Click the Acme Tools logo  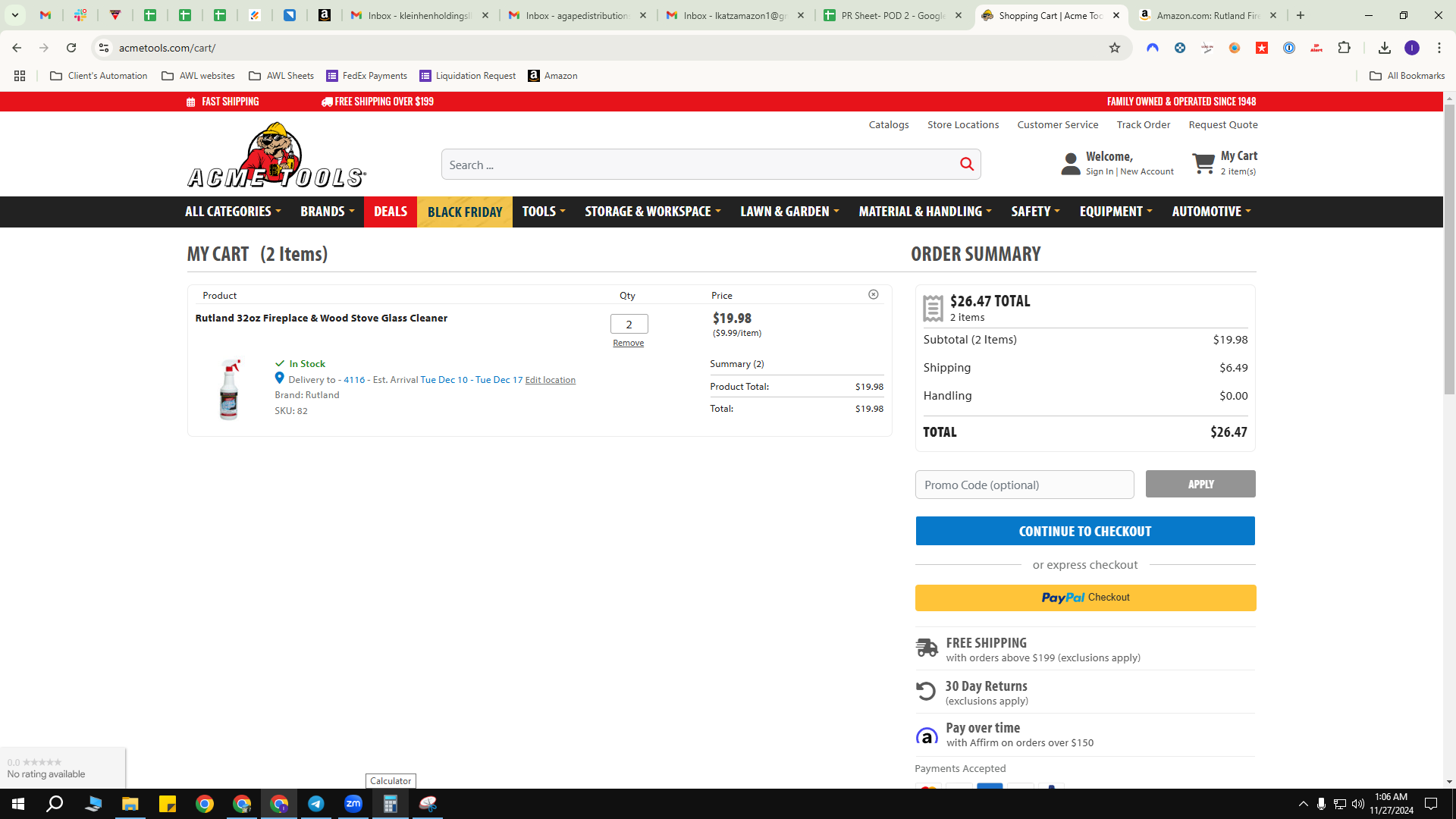point(277,155)
